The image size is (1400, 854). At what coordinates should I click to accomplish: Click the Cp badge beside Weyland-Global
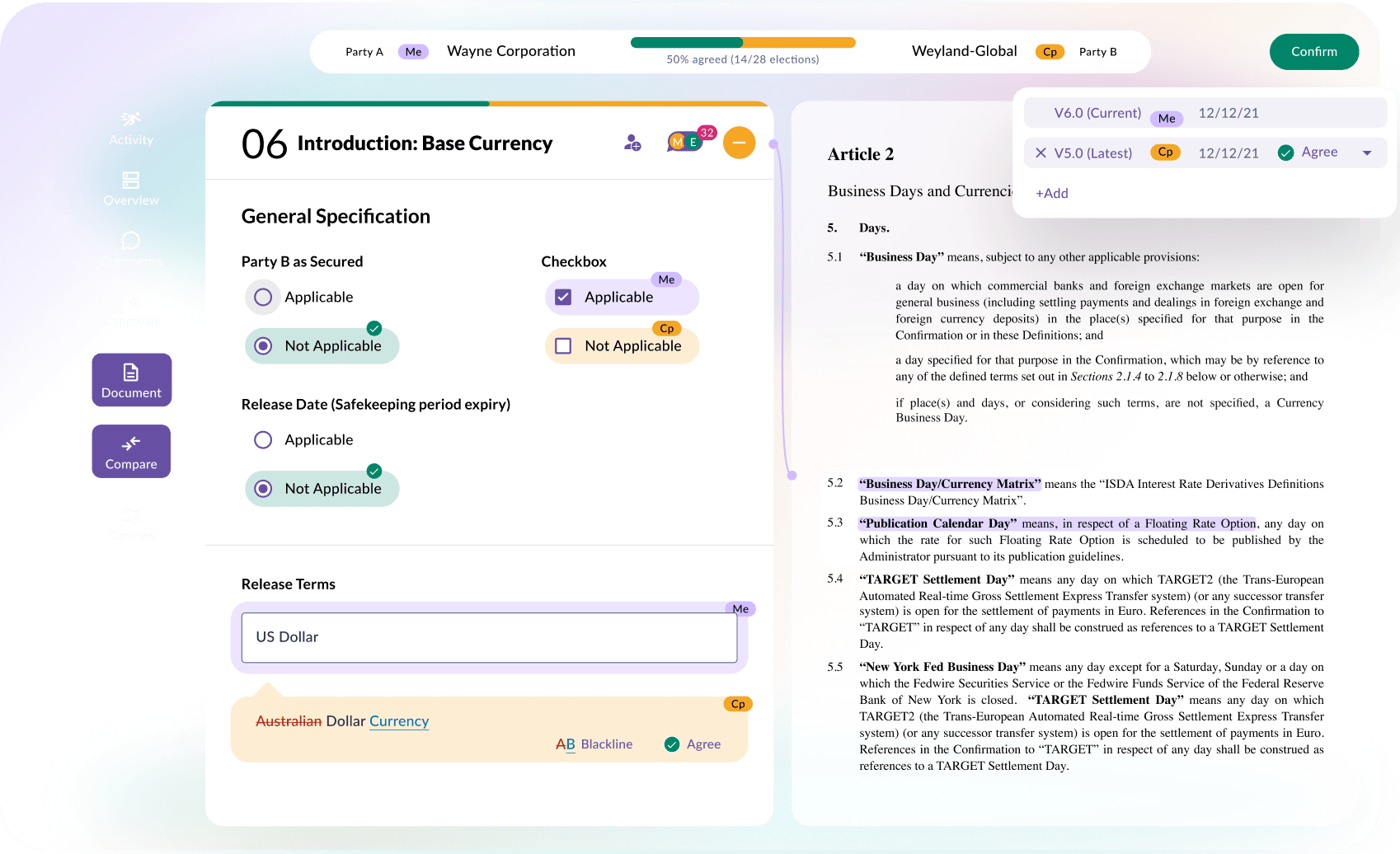[1050, 52]
